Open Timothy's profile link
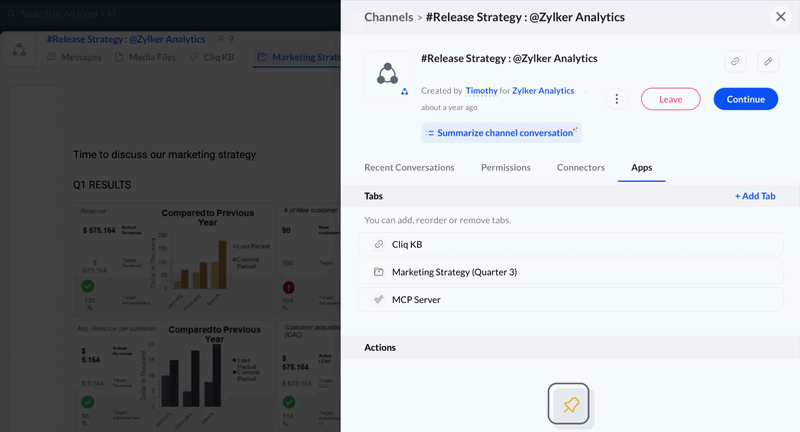This screenshot has height=432, width=800. 481,91
